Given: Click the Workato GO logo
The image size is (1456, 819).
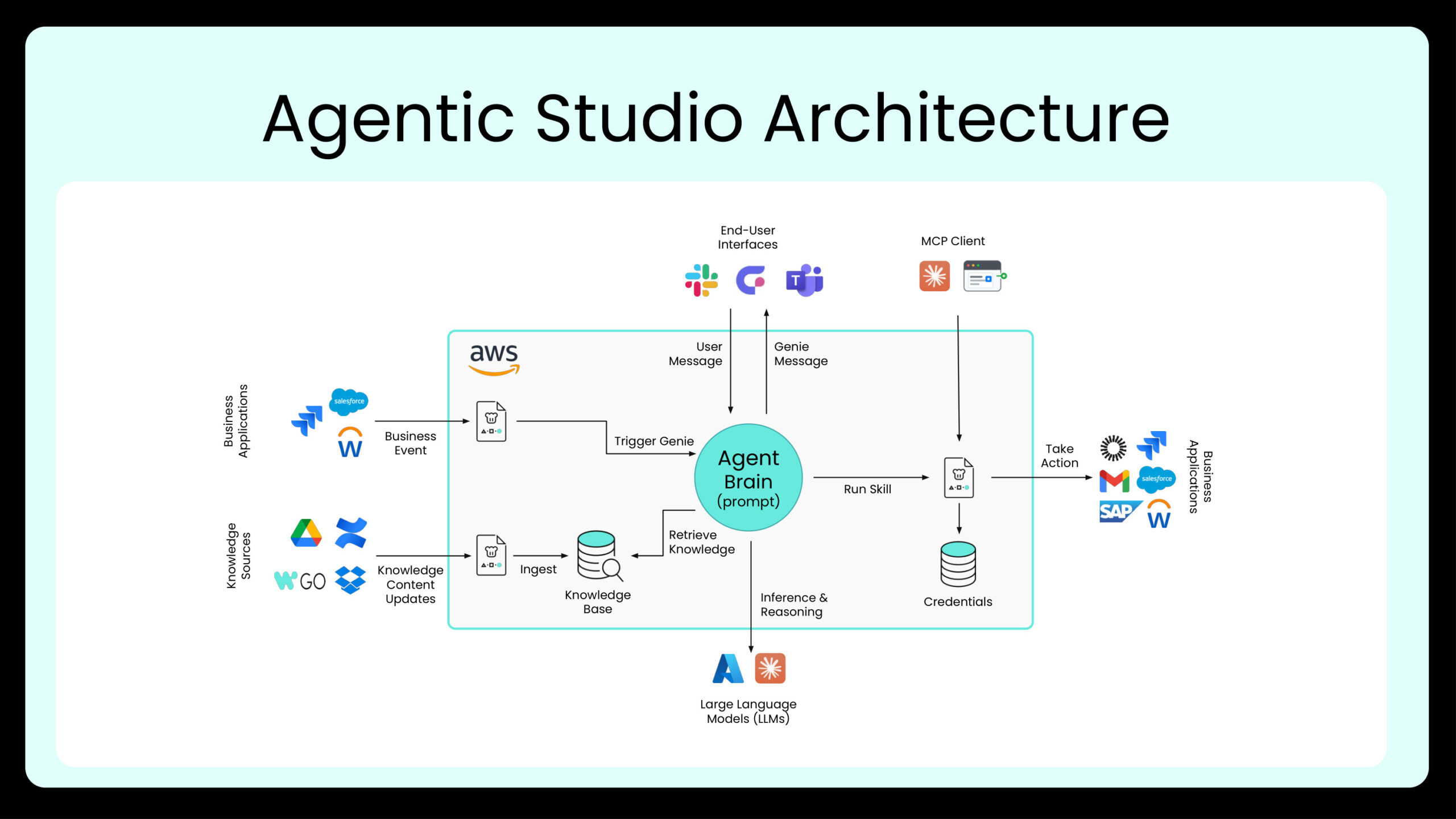Looking at the screenshot, I should click(300, 581).
